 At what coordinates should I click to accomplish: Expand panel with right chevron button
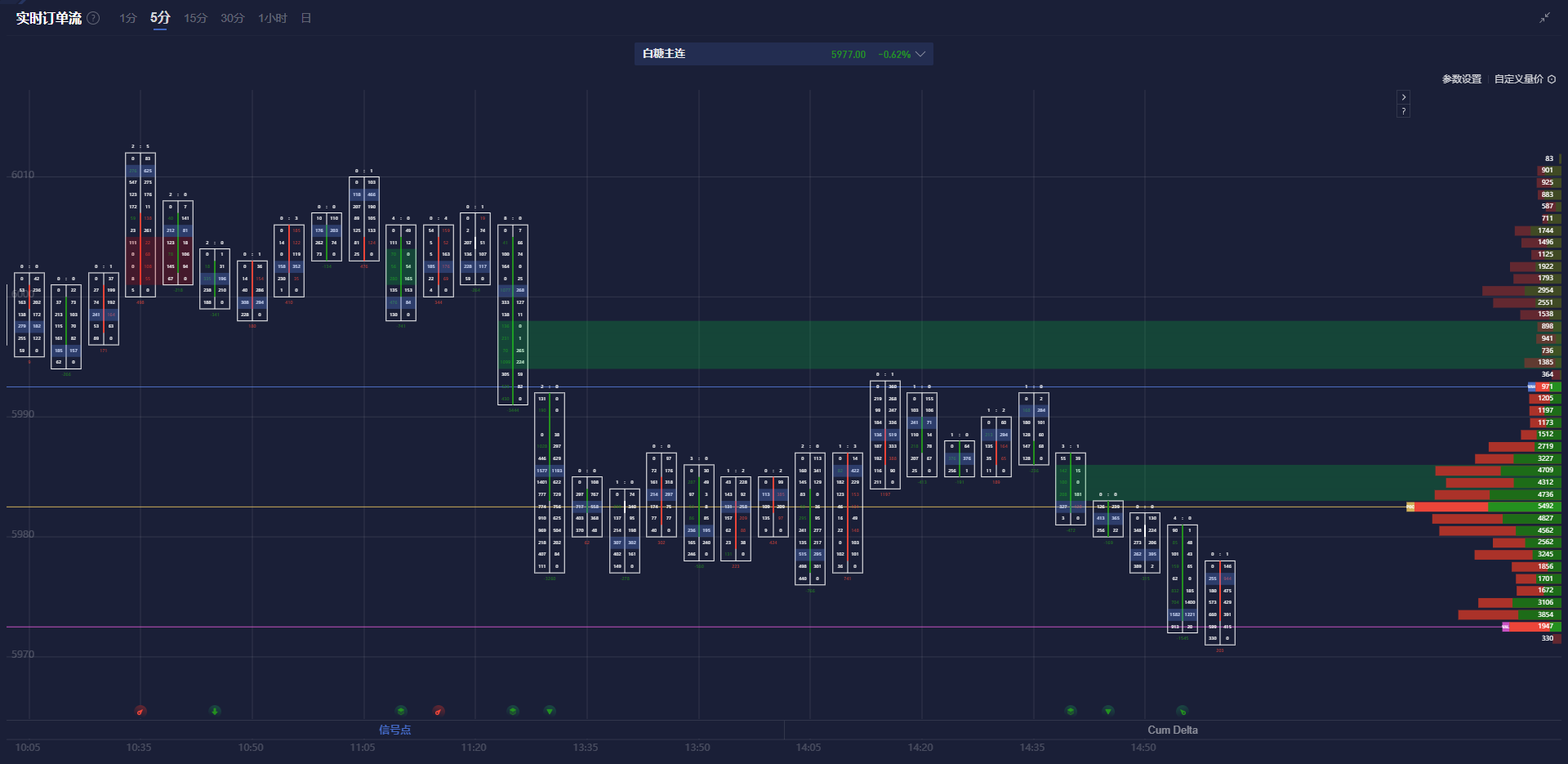(1403, 97)
